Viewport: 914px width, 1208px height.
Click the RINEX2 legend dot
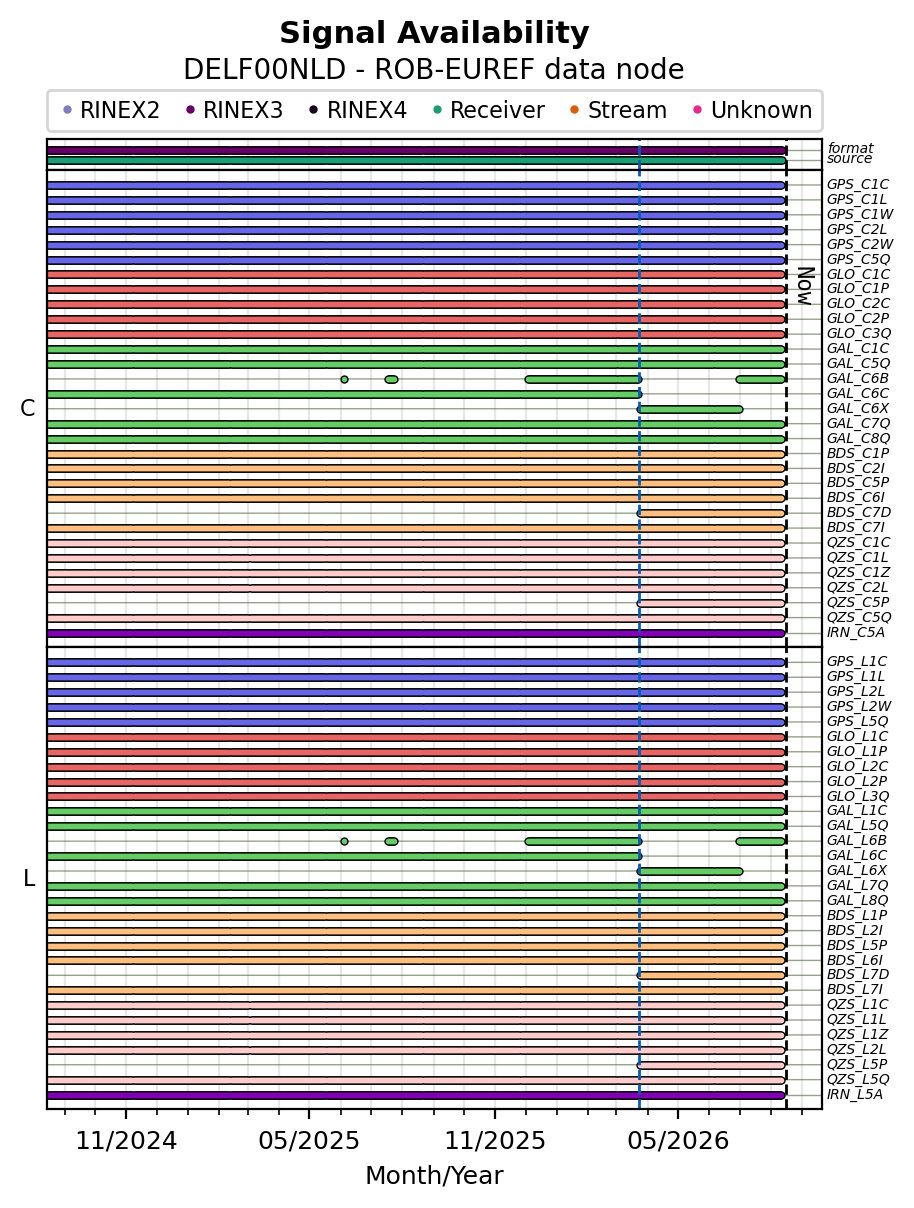click(x=67, y=110)
